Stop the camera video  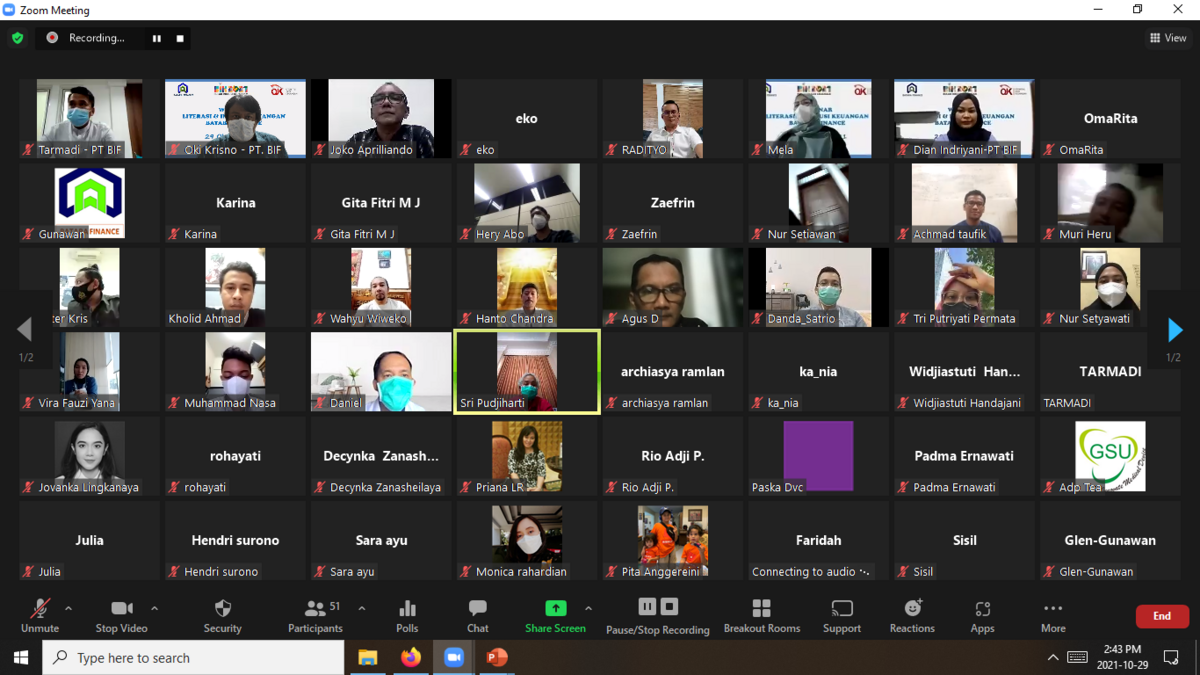coord(121,615)
